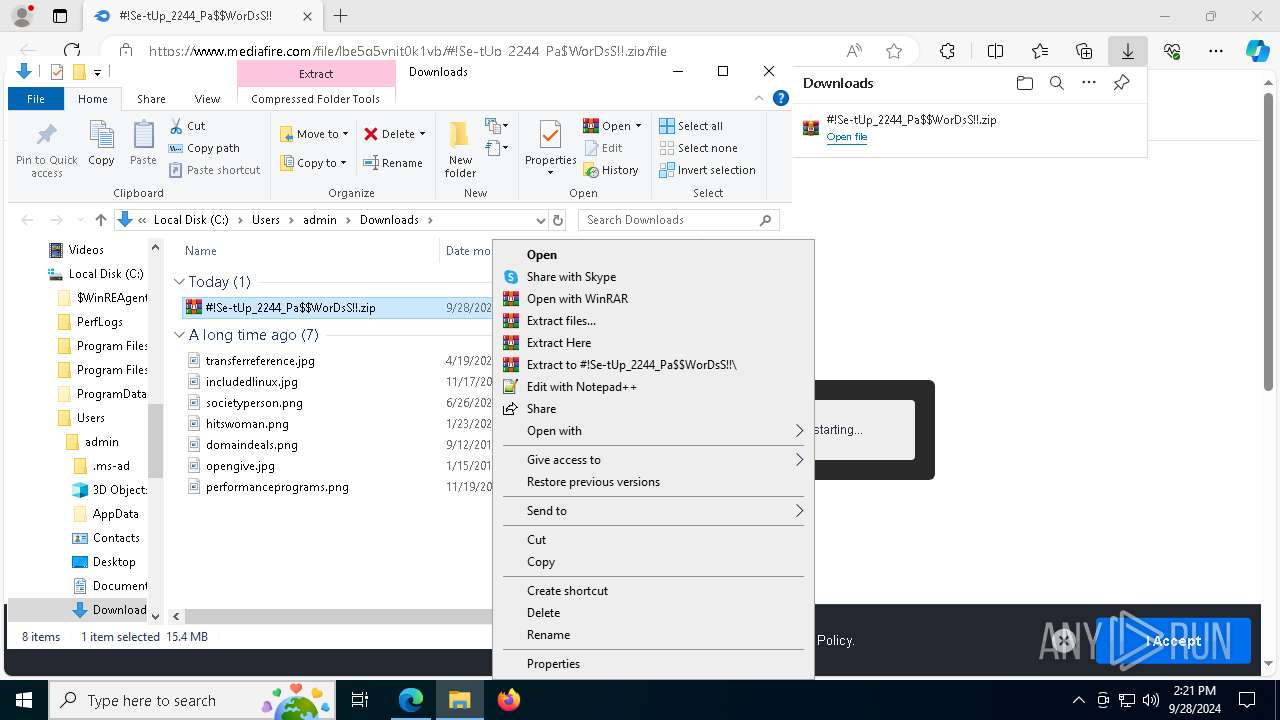
Task: Click the ribbon Rename button
Action: [392, 163]
